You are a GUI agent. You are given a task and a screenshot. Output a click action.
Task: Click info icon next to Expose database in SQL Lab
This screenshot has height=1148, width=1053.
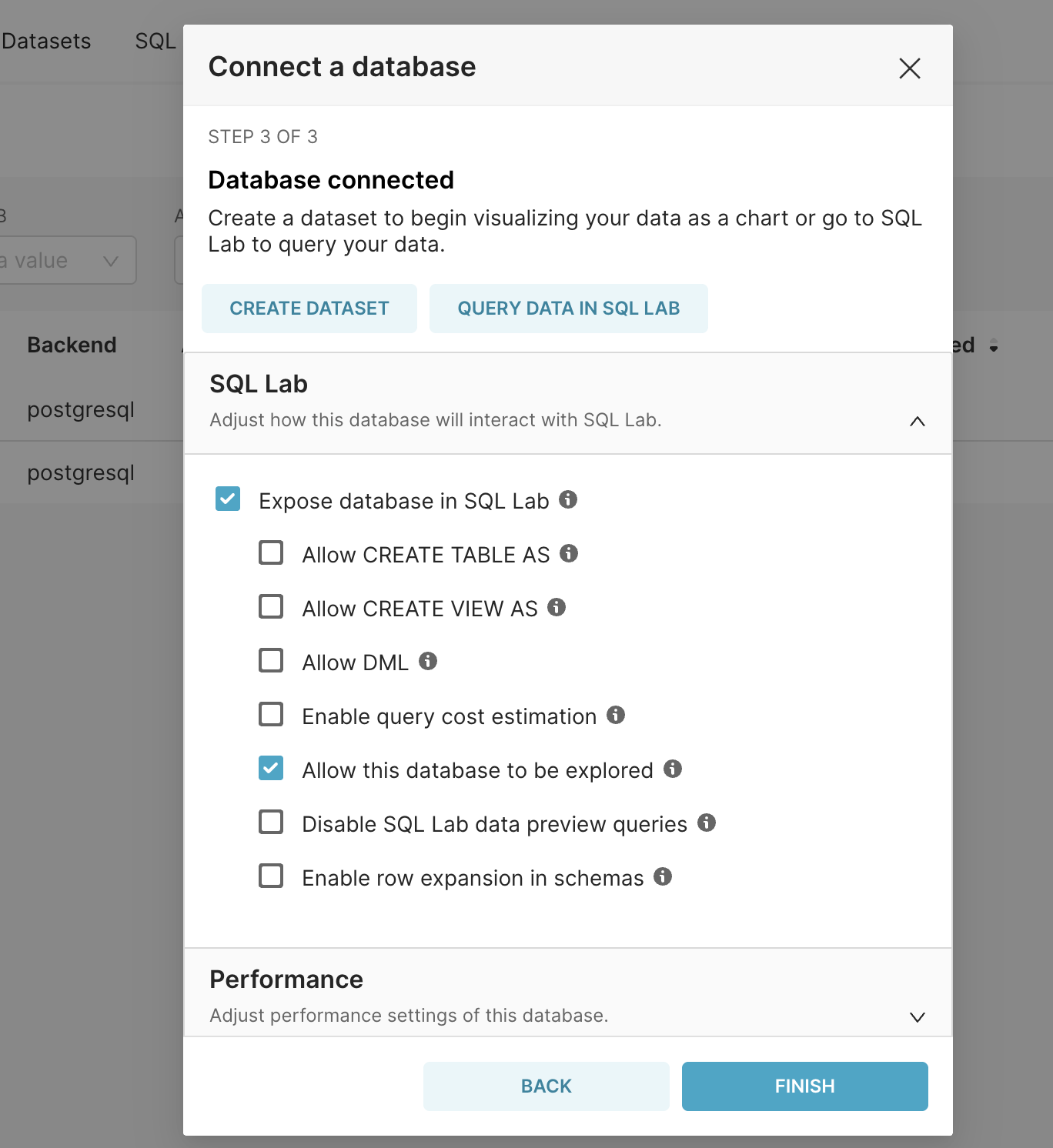point(569,500)
